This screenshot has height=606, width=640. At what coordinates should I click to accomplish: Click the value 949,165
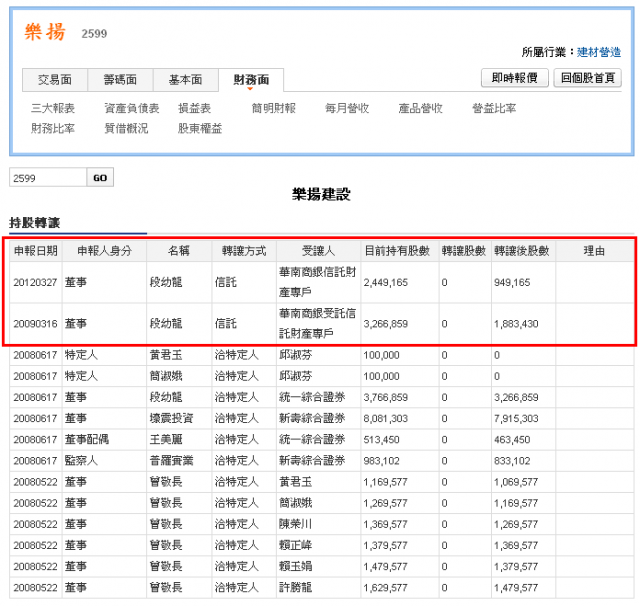[x=512, y=282]
